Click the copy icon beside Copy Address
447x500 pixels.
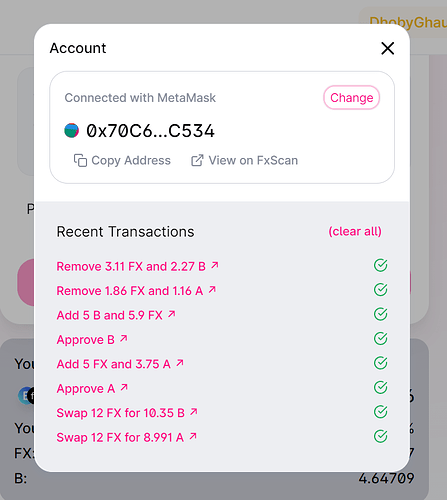click(80, 160)
